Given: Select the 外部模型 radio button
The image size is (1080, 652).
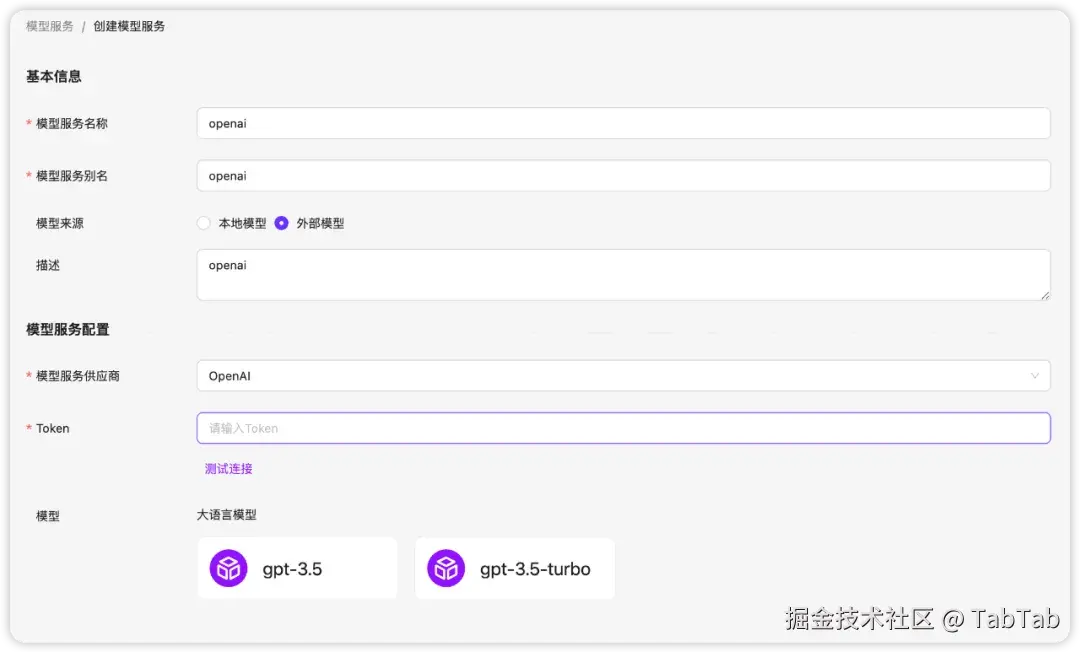Looking at the screenshot, I should pos(281,223).
